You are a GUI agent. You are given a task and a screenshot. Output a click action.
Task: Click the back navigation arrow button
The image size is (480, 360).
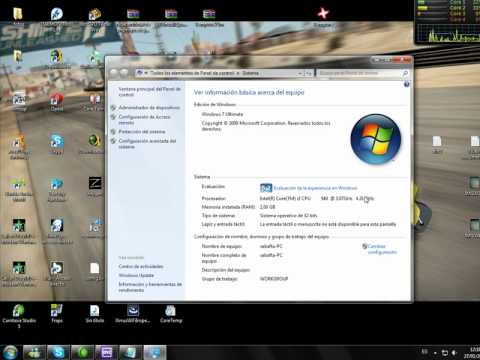pyautogui.click(x=114, y=73)
